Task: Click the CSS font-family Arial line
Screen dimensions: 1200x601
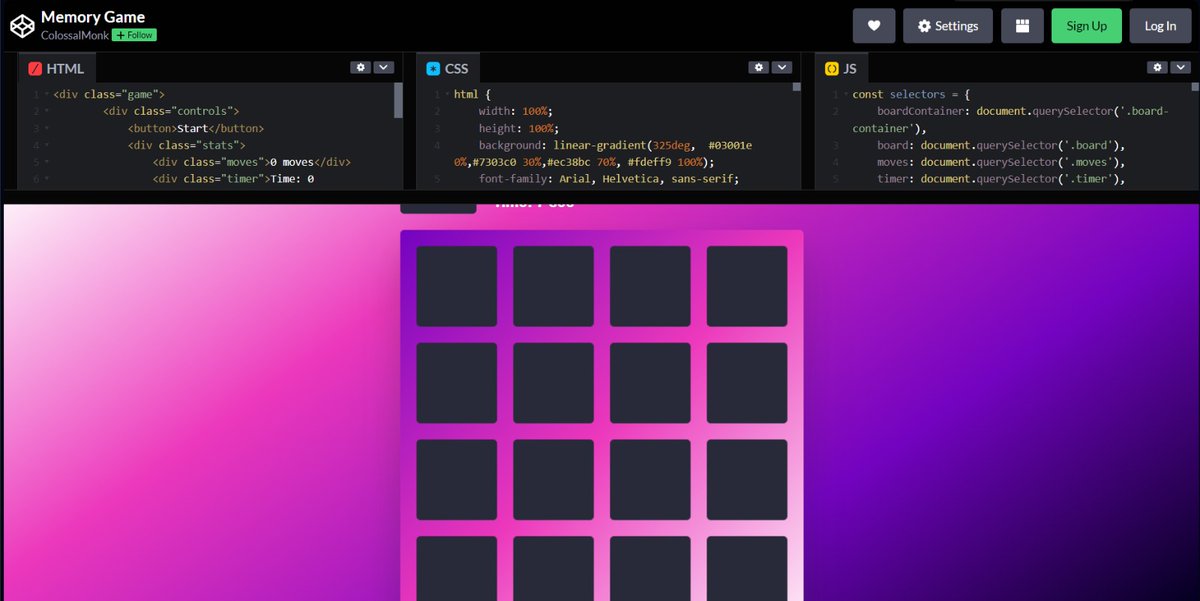Action: [x=608, y=179]
